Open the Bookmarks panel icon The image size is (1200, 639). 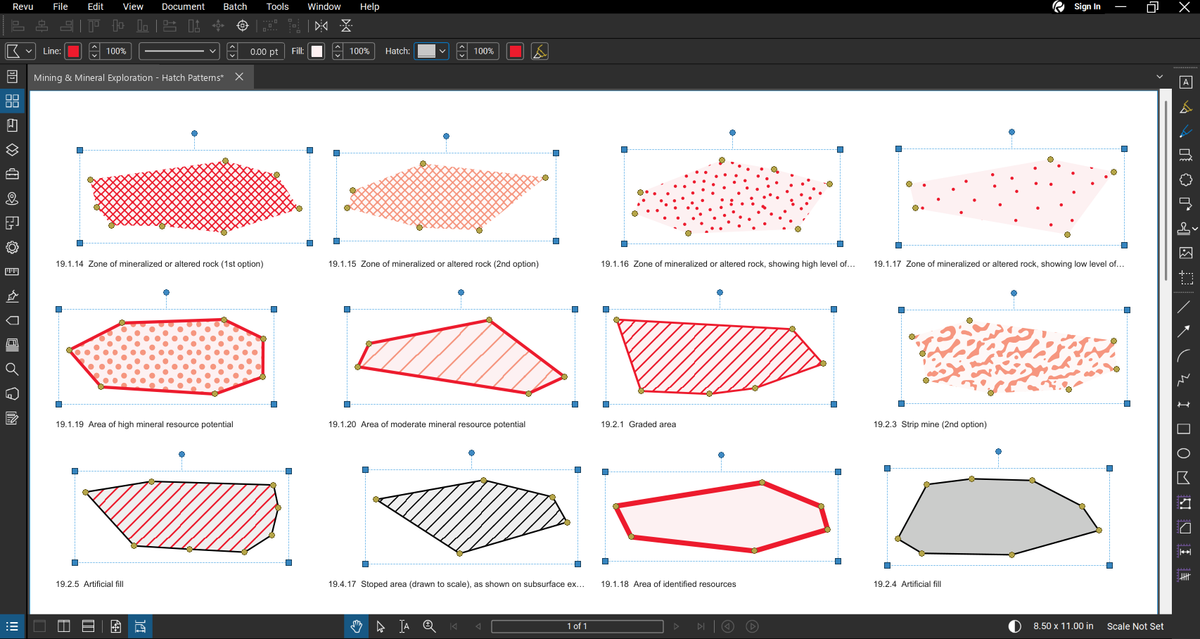pos(12,125)
